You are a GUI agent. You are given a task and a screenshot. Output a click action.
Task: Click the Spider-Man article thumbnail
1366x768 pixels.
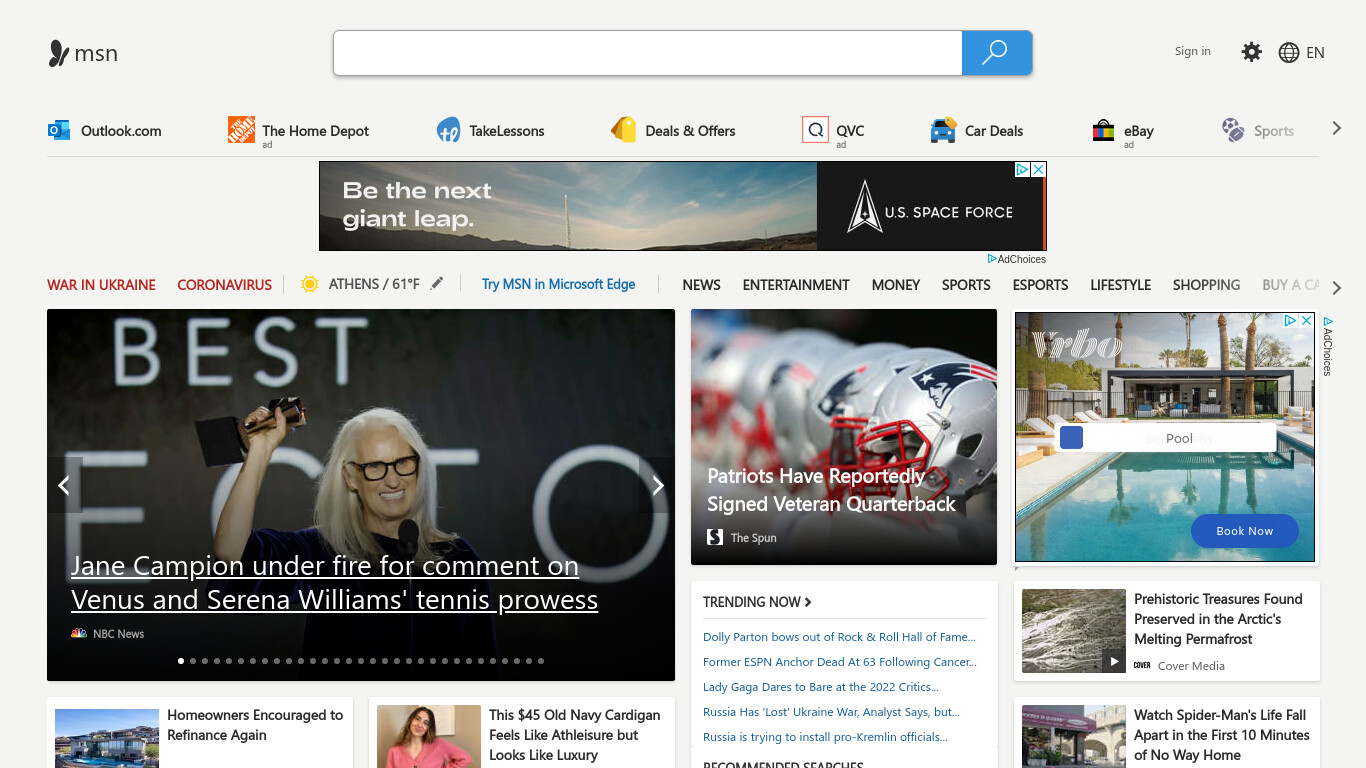1074,737
